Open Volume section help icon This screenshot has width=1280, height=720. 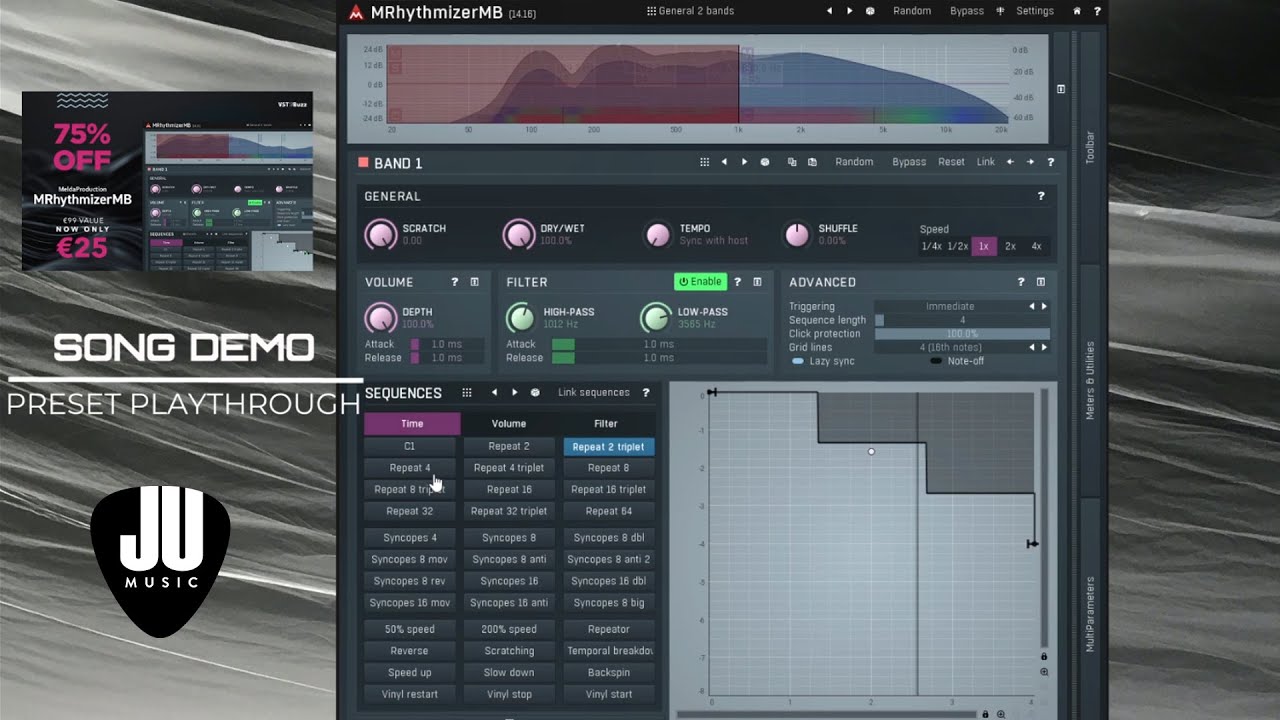(455, 282)
